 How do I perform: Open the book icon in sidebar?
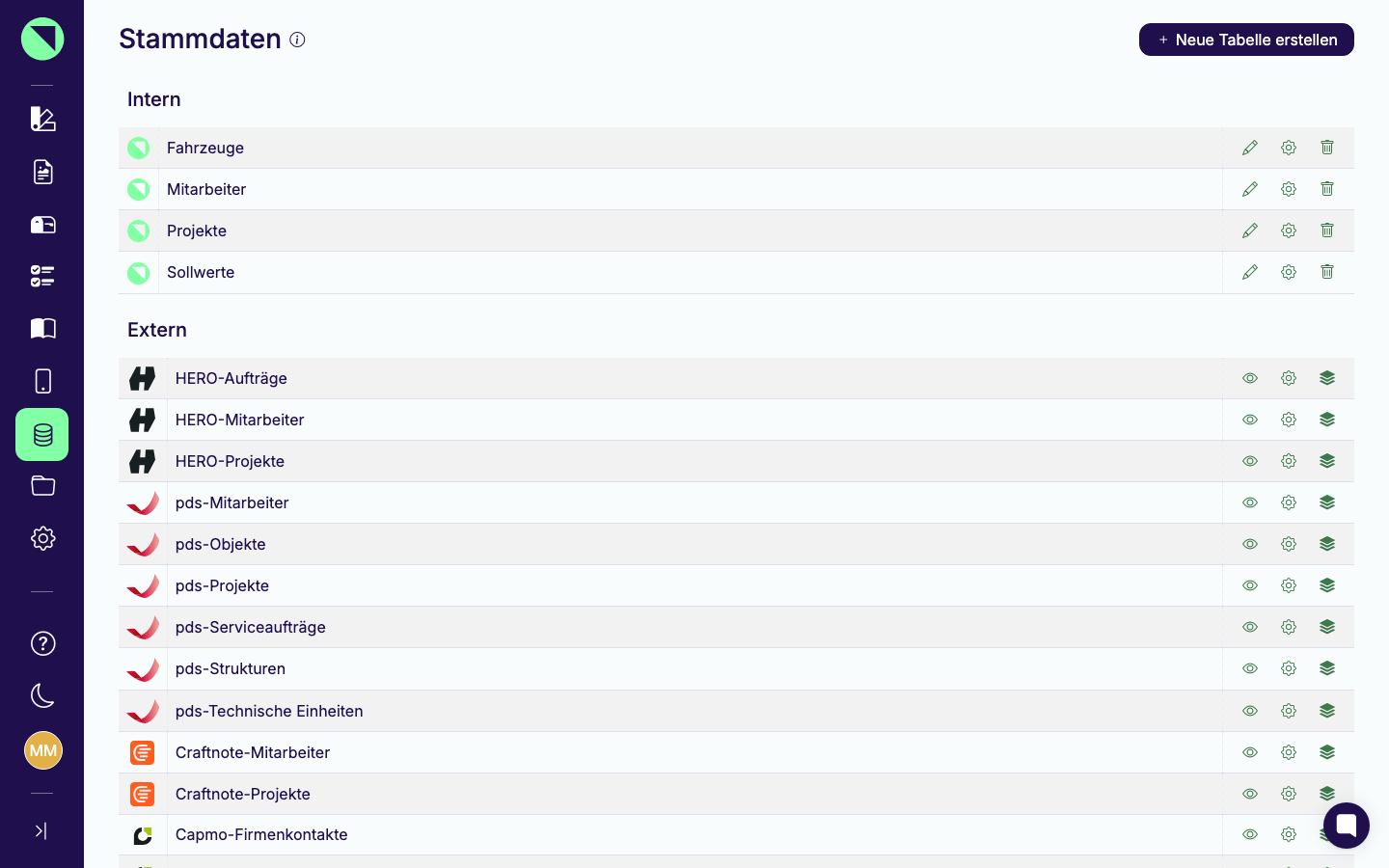click(x=42, y=329)
